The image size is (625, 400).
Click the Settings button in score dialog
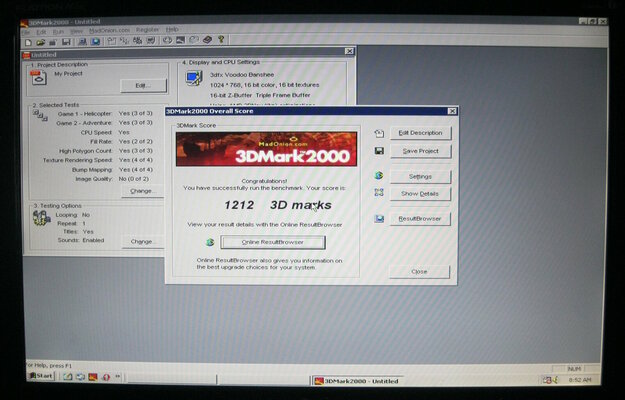420,176
